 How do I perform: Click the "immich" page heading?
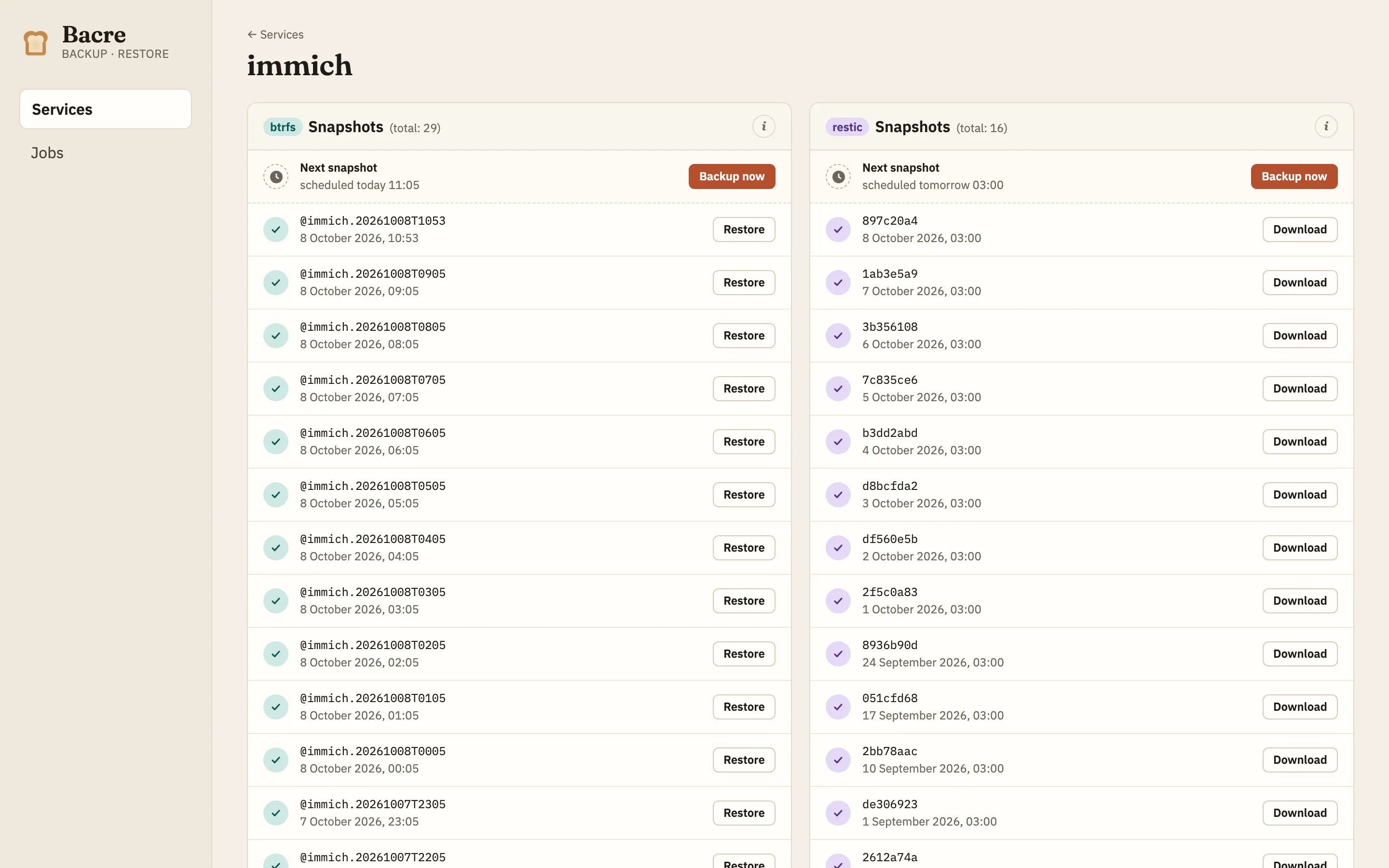click(300, 66)
